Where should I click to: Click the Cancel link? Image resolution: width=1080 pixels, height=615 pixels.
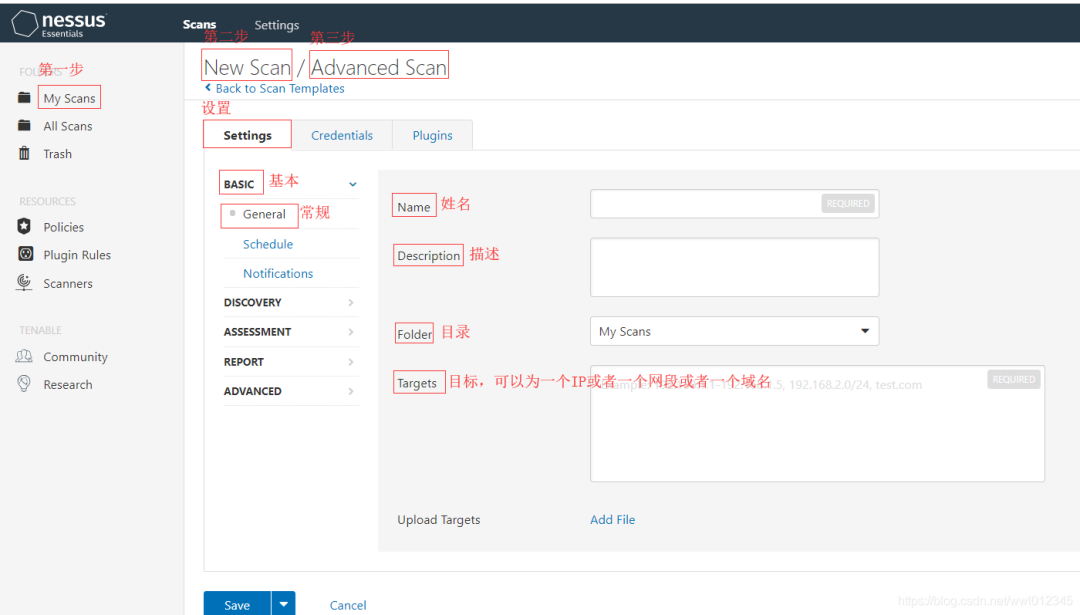[348, 605]
